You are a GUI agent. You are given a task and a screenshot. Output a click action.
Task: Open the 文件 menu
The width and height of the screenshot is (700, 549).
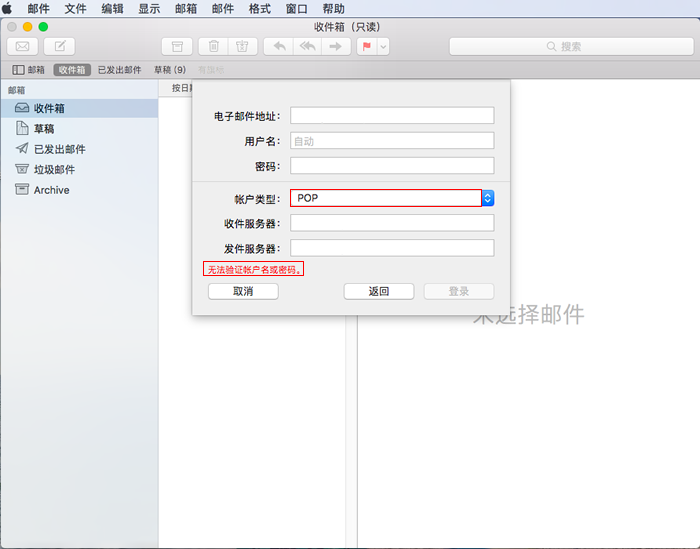click(x=75, y=8)
